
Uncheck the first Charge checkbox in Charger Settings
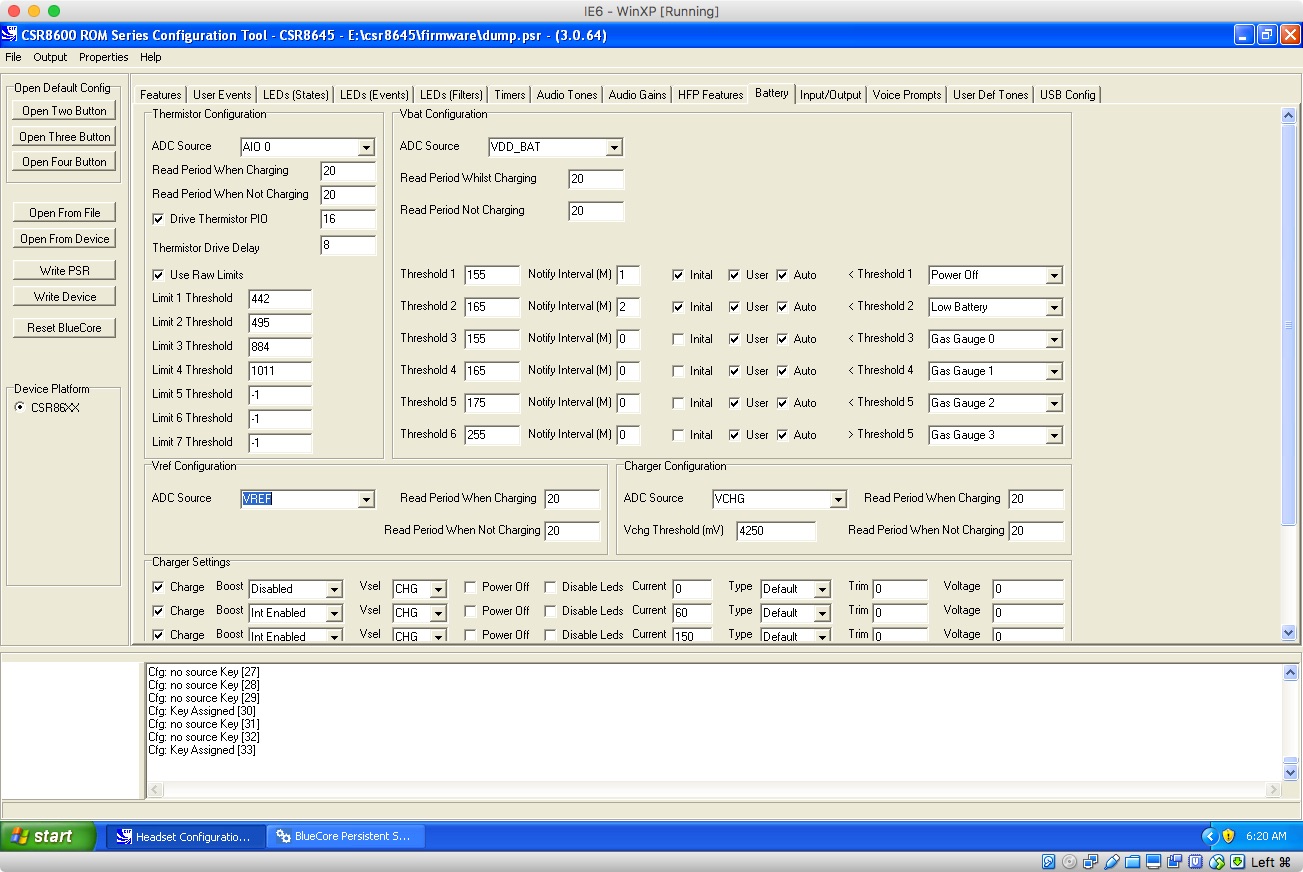tap(158, 587)
